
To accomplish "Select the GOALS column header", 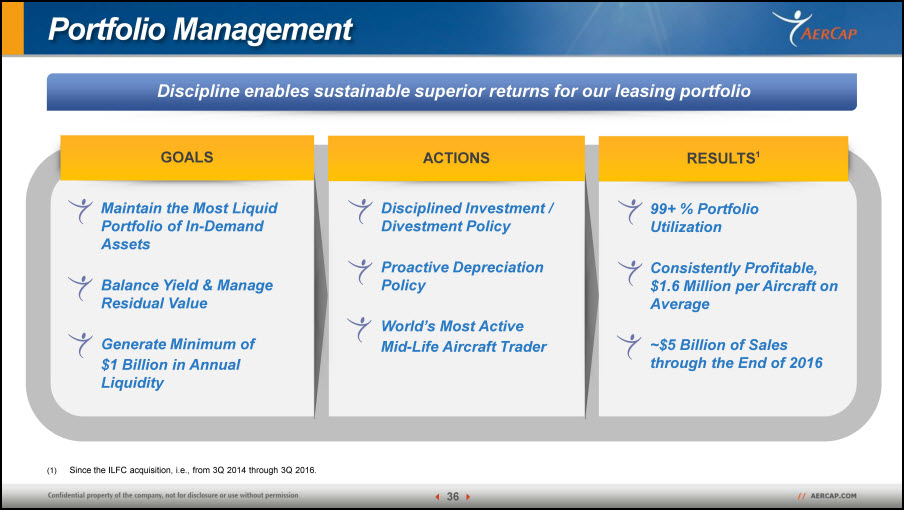I will click(187, 158).
